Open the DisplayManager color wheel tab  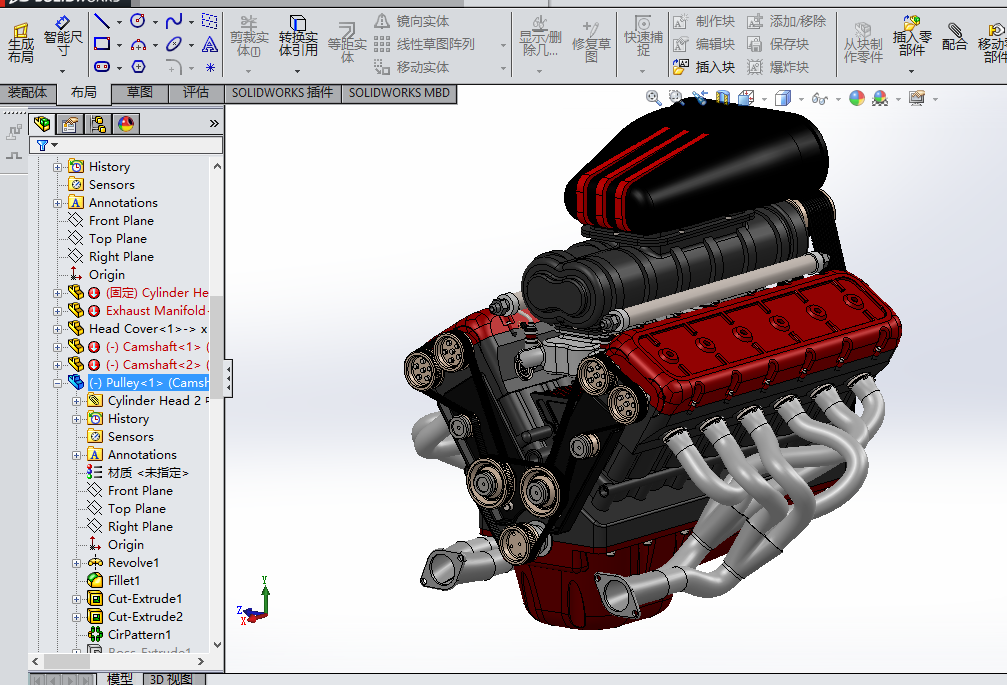tap(126, 124)
